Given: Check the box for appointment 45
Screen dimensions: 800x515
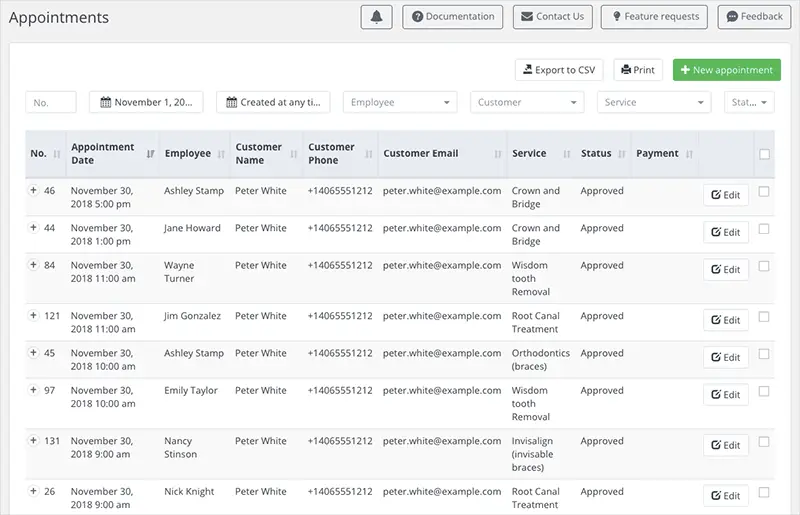Looking at the screenshot, I should coord(764,354).
